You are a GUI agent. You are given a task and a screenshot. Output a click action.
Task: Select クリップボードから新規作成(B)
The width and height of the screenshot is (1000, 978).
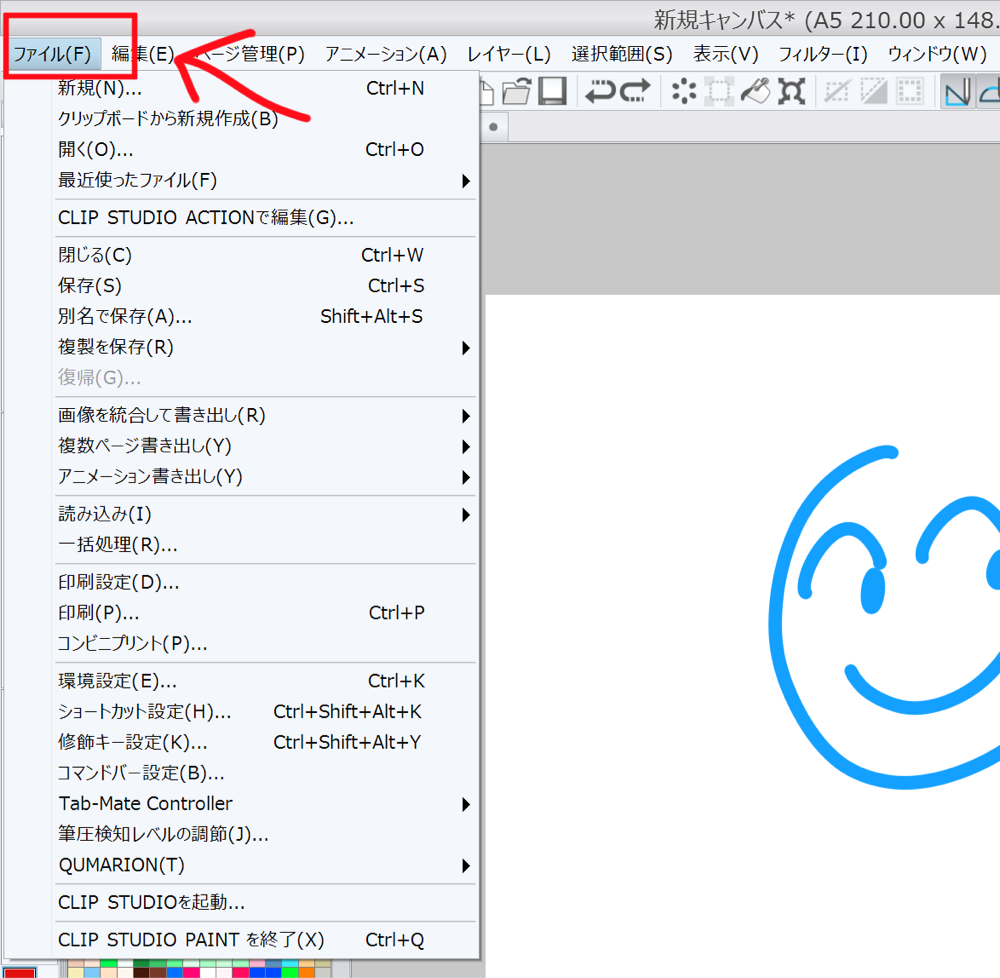point(266,119)
